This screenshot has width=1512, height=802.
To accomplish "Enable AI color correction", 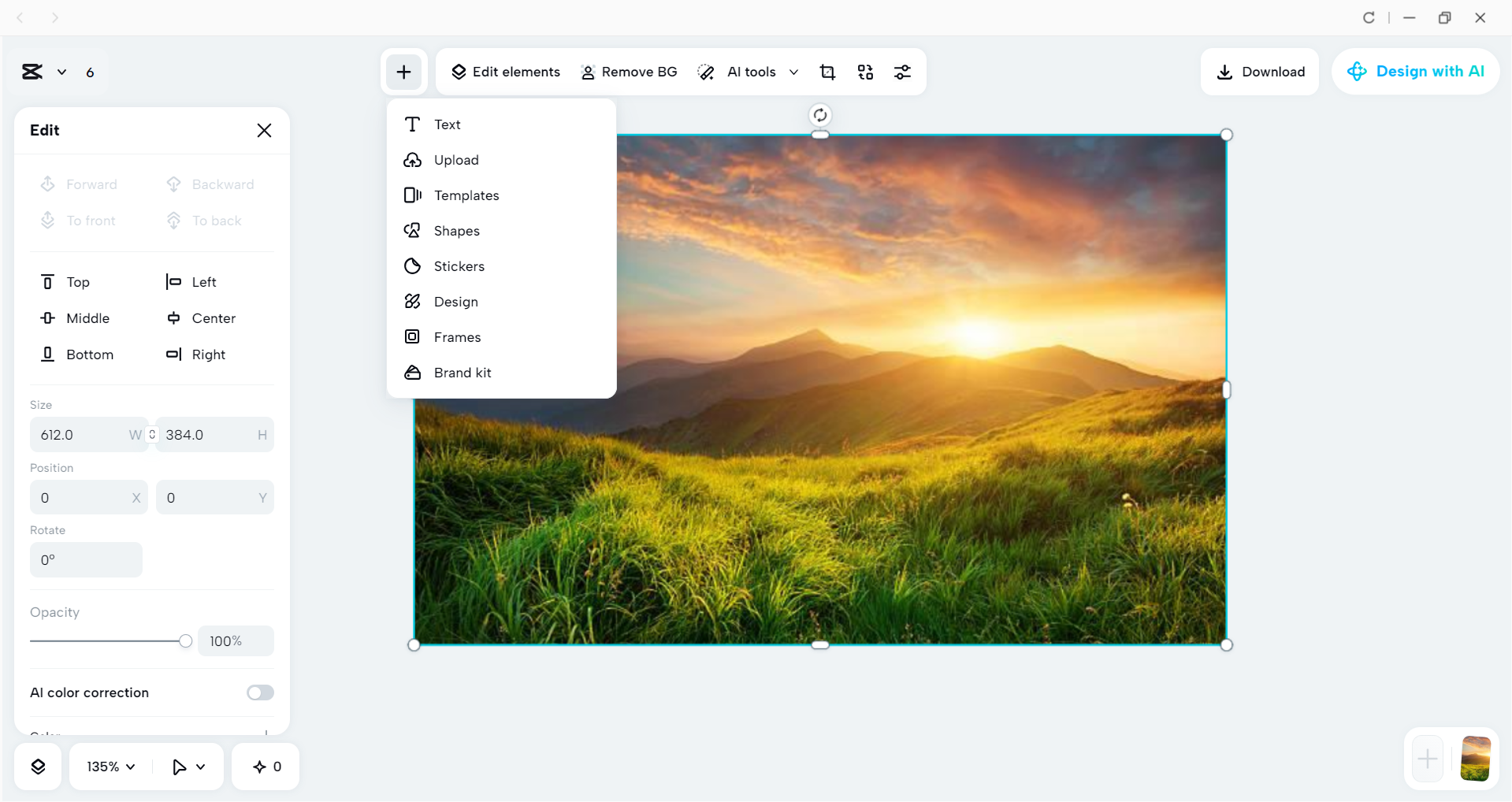I will [x=259, y=692].
